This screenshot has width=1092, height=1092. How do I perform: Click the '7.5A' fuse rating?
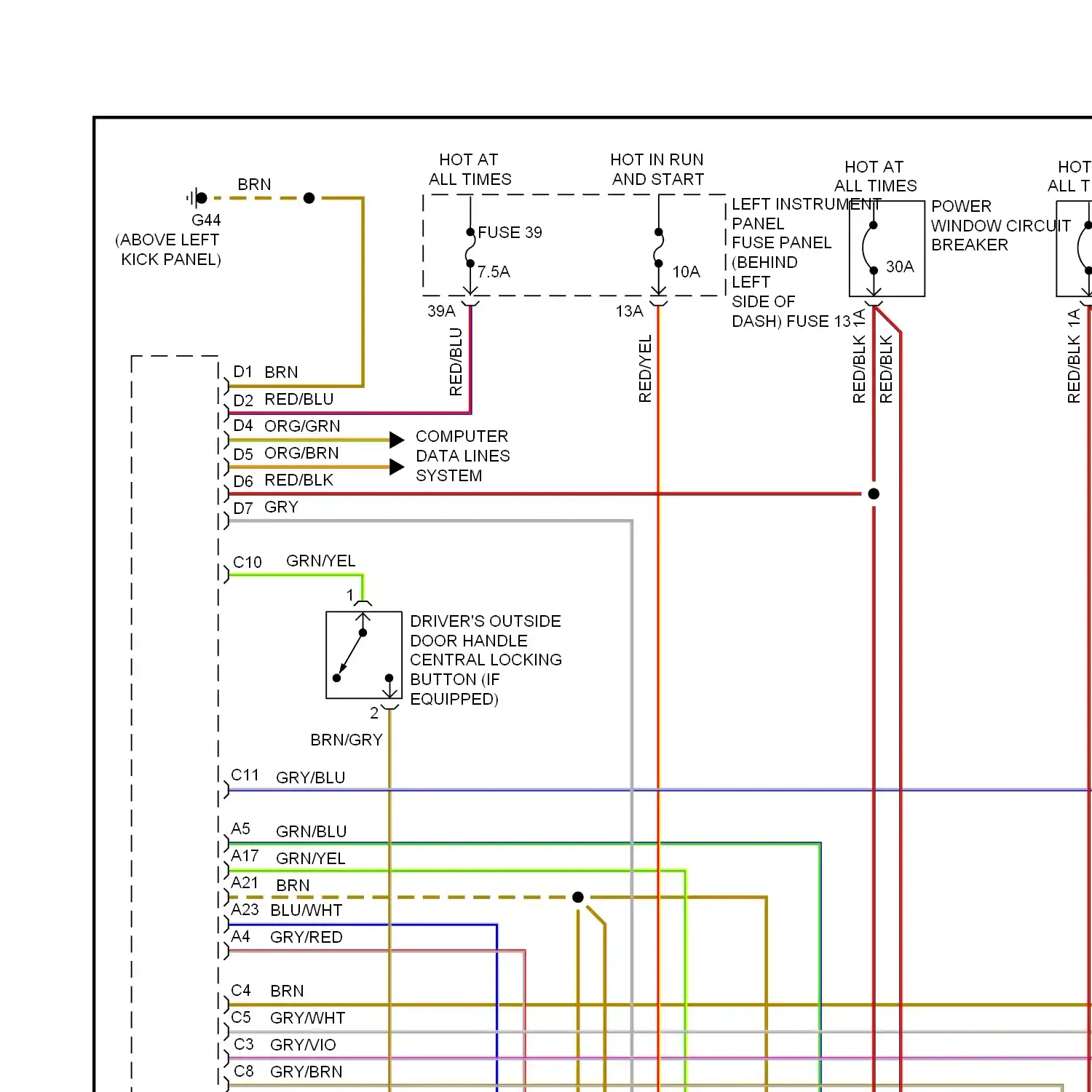(494, 272)
